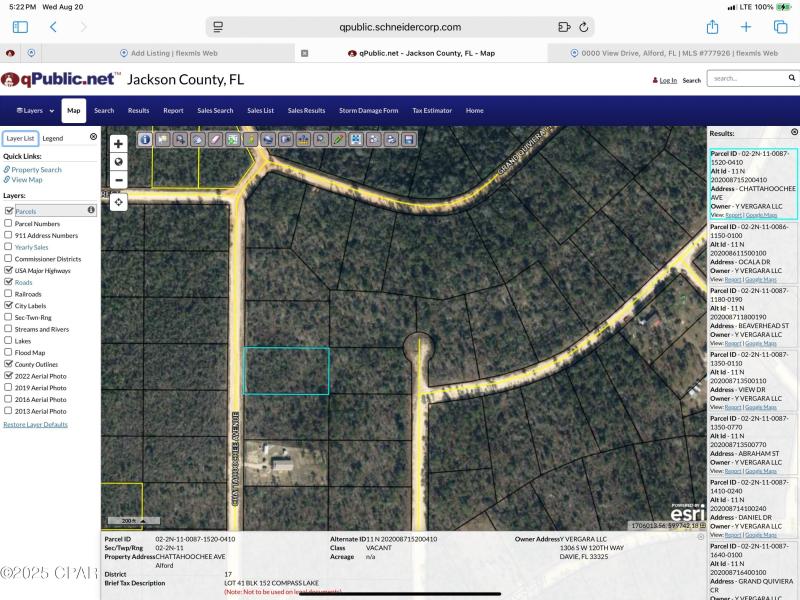Image resolution: width=800 pixels, height=600 pixels.
Task: Click the blue full-extent zoom icon
Action: point(356,139)
